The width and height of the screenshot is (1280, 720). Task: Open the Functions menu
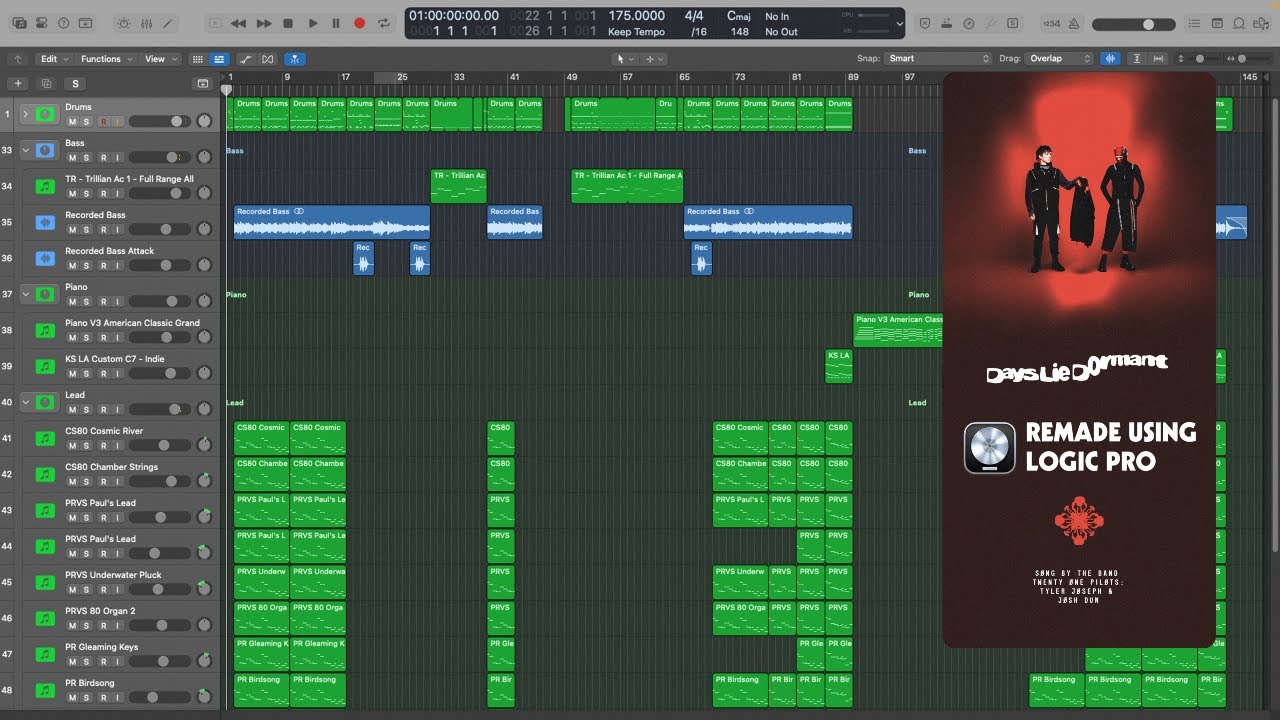tap(106, 59)
